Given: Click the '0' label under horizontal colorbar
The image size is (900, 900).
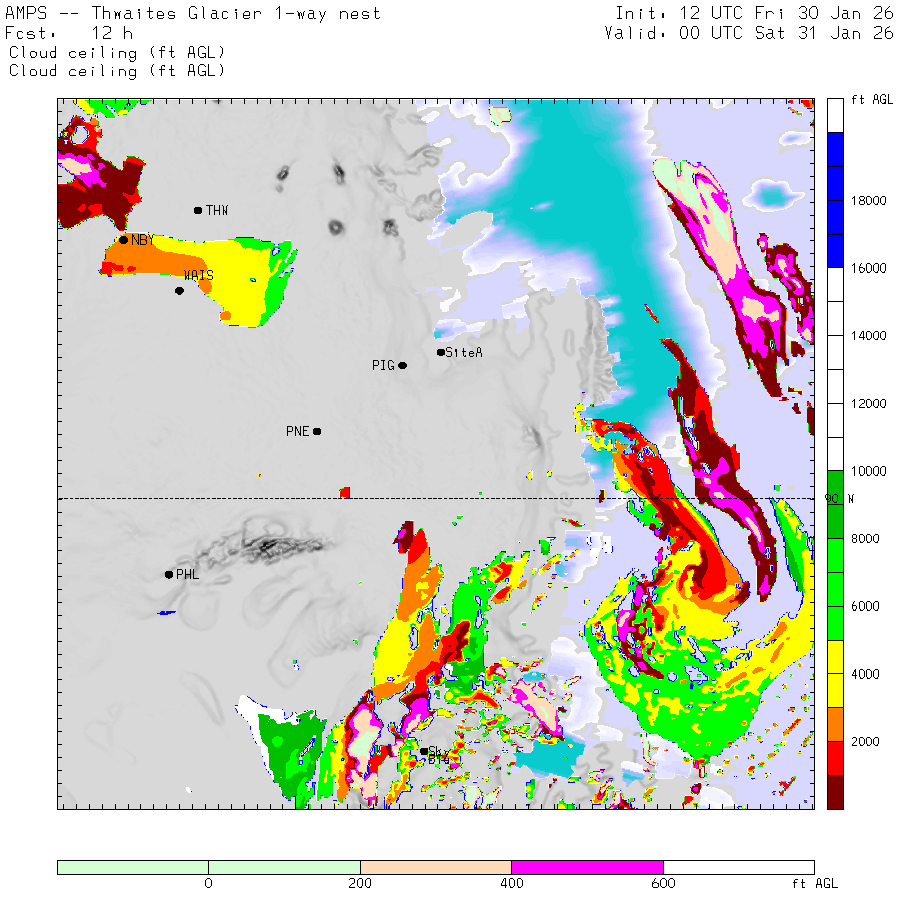Looking at the screenshot, I should [x=208, y=883].
